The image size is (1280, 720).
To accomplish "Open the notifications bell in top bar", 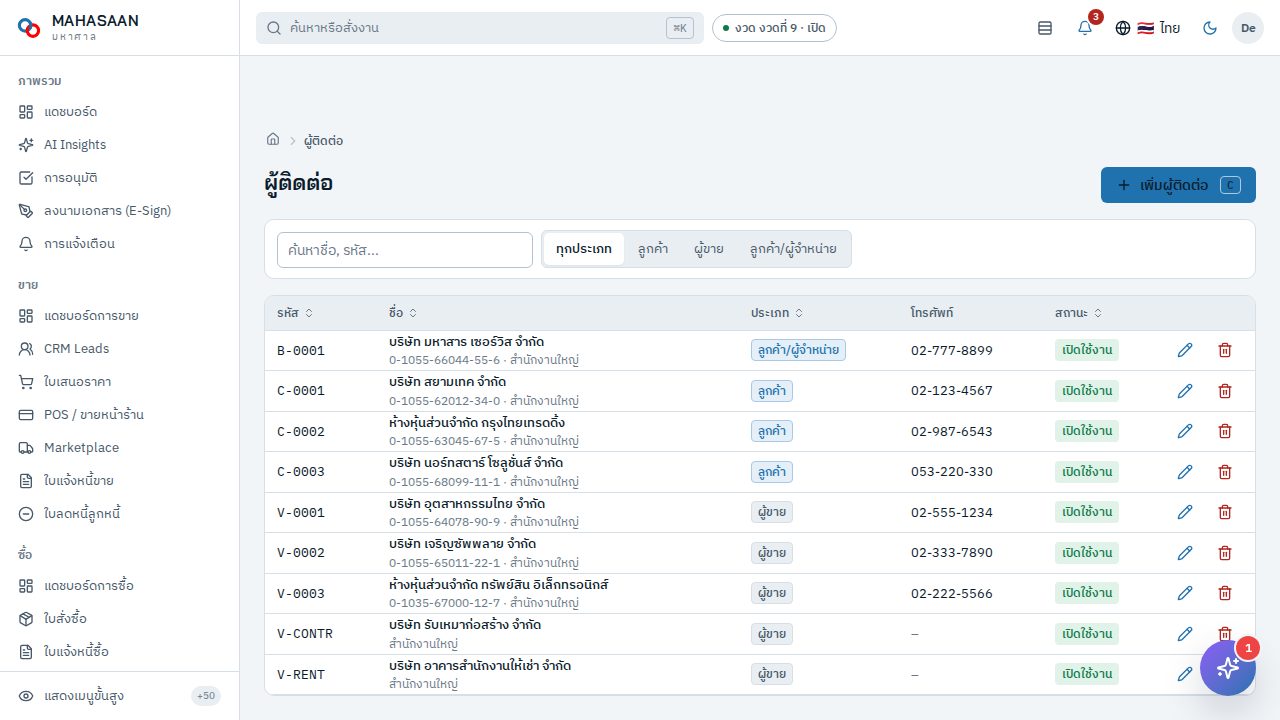I will [1085, 28].
